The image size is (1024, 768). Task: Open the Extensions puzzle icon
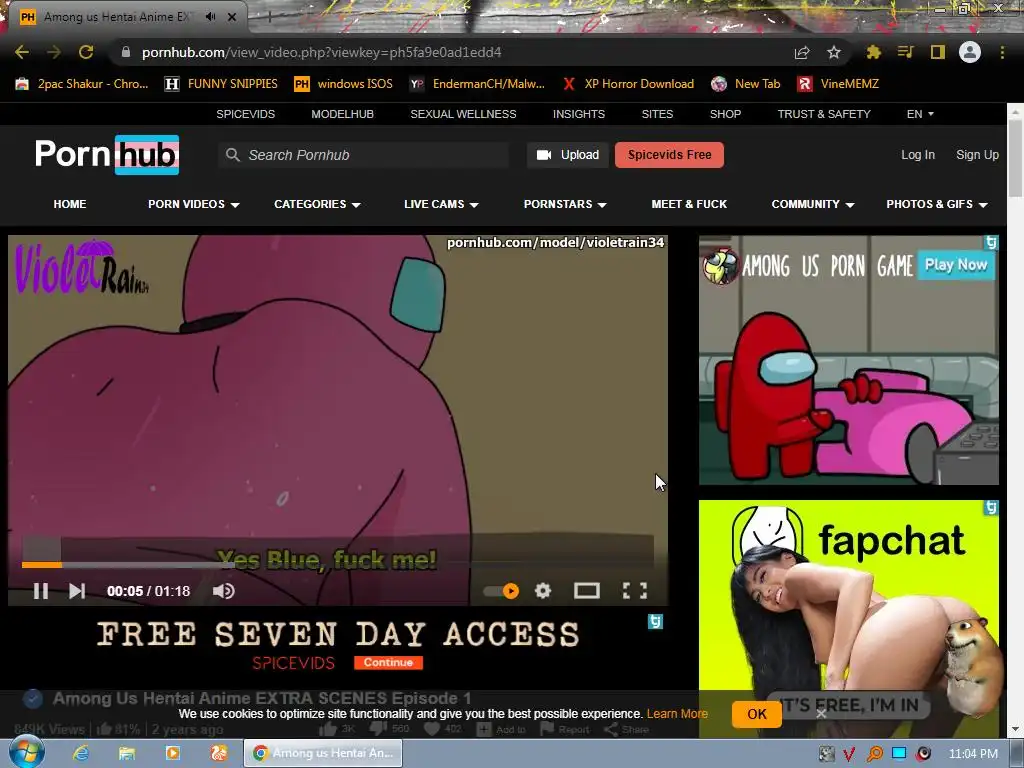(x=873, y=52)
